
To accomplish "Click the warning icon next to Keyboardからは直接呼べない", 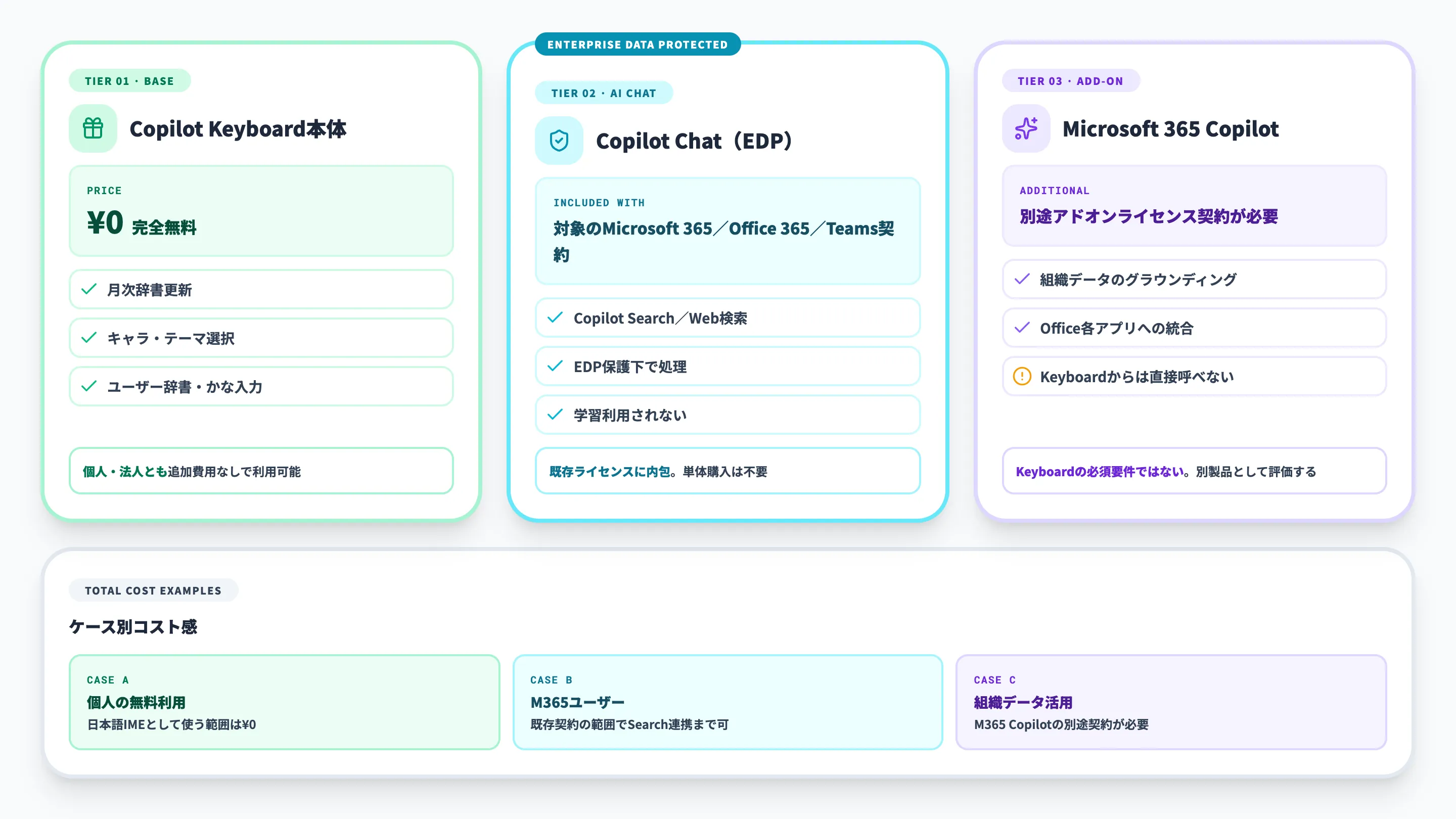I will point(1022,377).
